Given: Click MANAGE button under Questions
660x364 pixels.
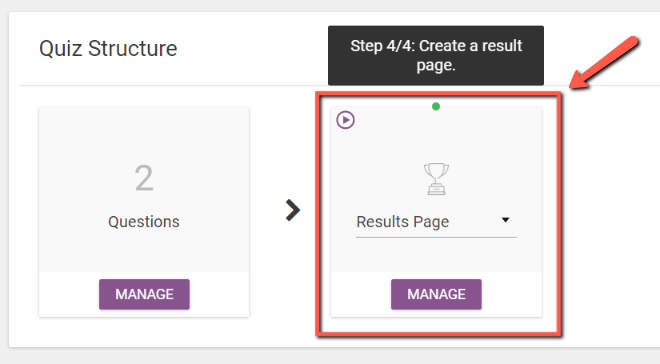Looking at the screenshot, I should coord(144,294).
